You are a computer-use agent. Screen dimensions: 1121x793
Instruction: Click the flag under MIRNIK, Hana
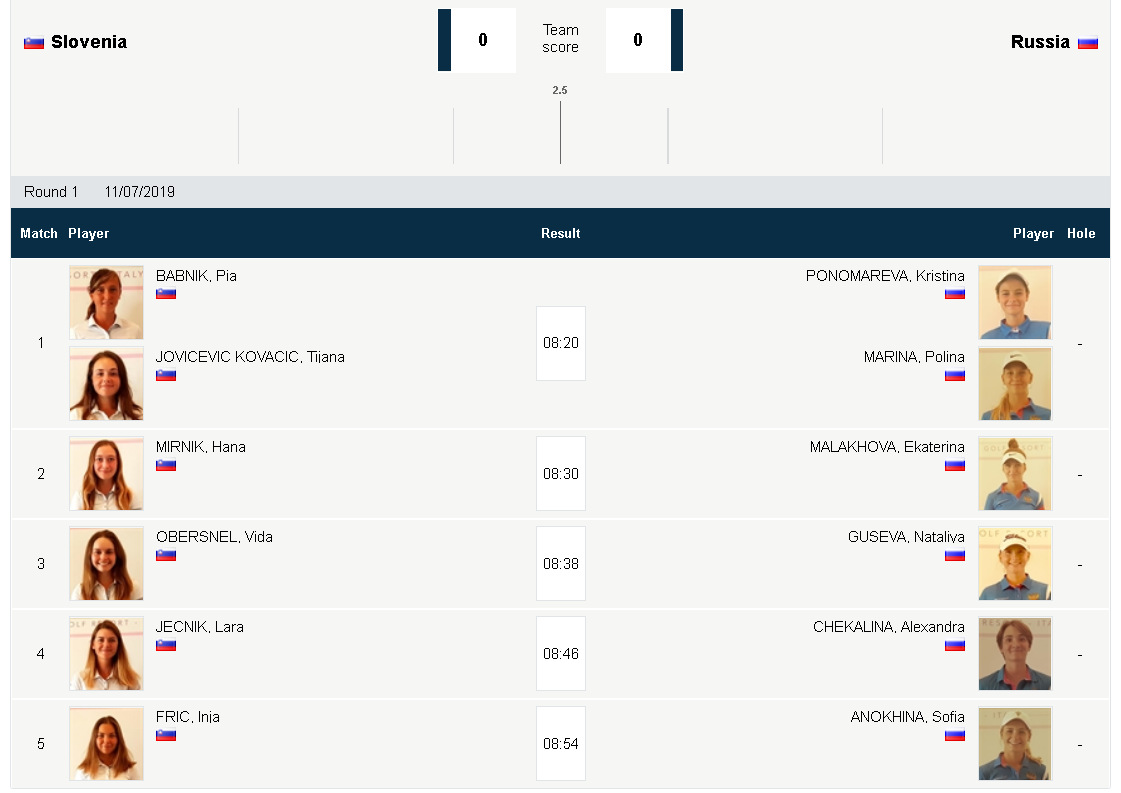166,465
